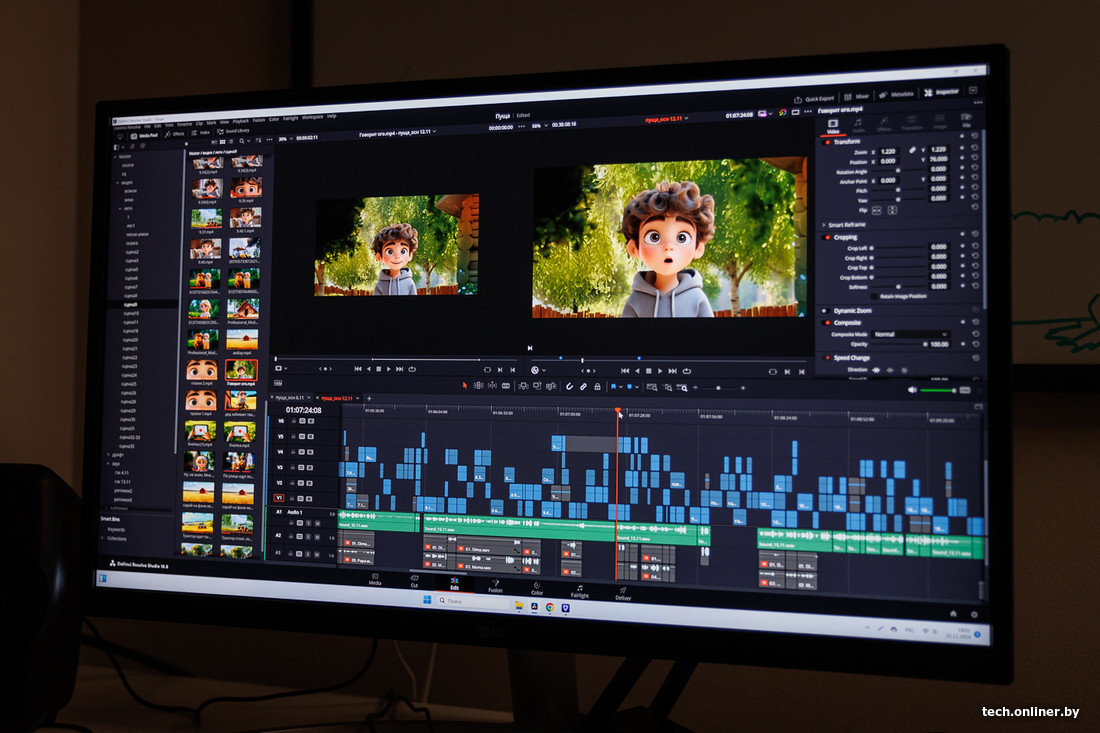The height and width of the screenshot is (733, 1100).
Task: Open the Timeline View Options icon
Action: 279,383
